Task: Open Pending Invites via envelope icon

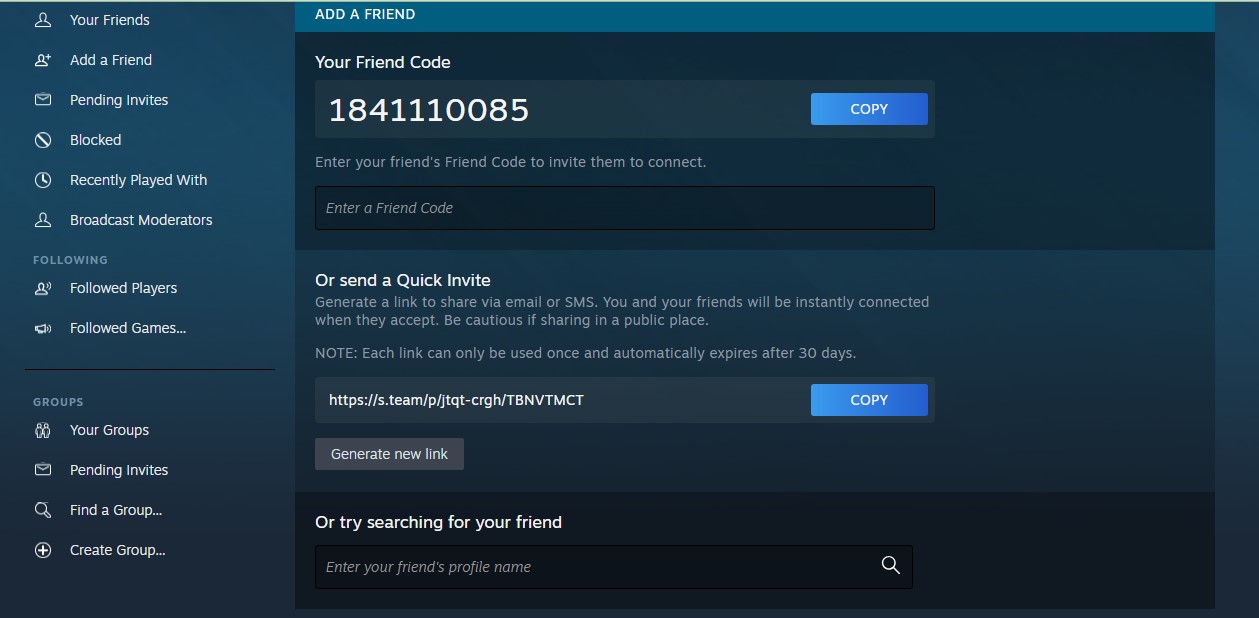Action: click(x=42, y=100)
